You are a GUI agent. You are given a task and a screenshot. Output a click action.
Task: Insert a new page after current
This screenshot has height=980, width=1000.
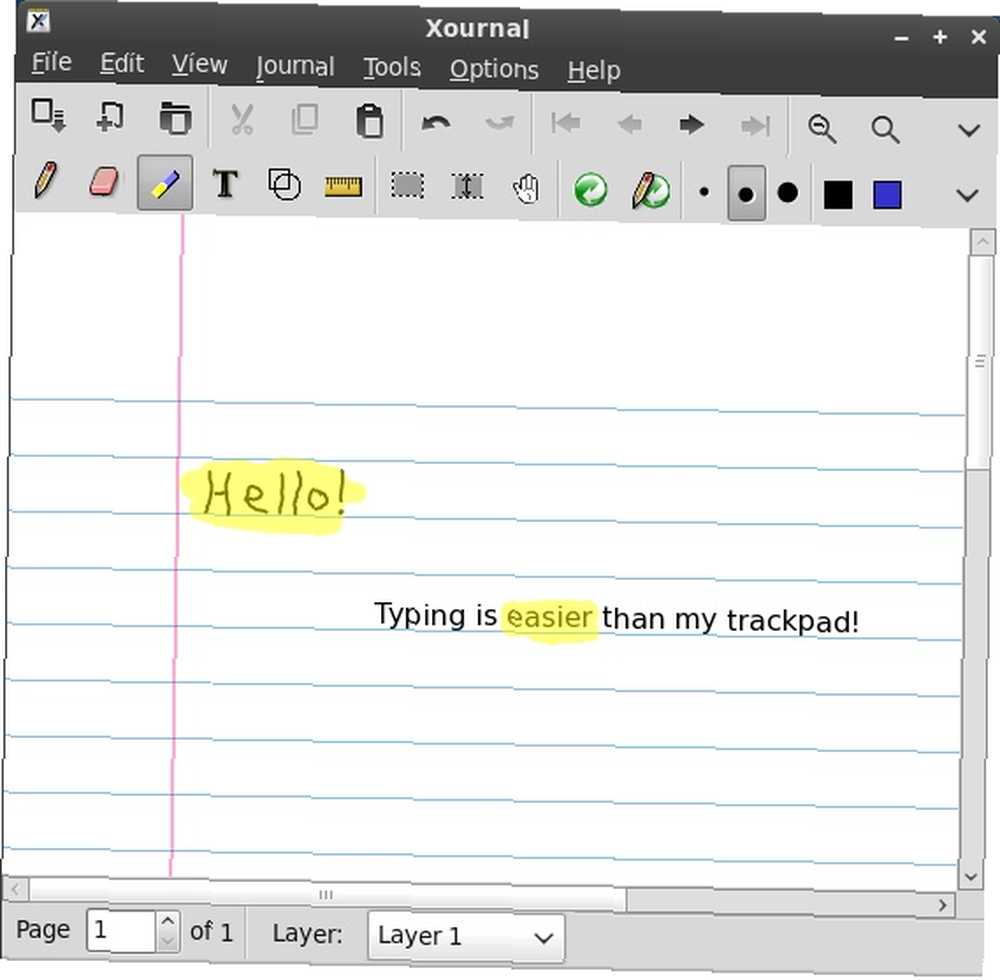110,117
